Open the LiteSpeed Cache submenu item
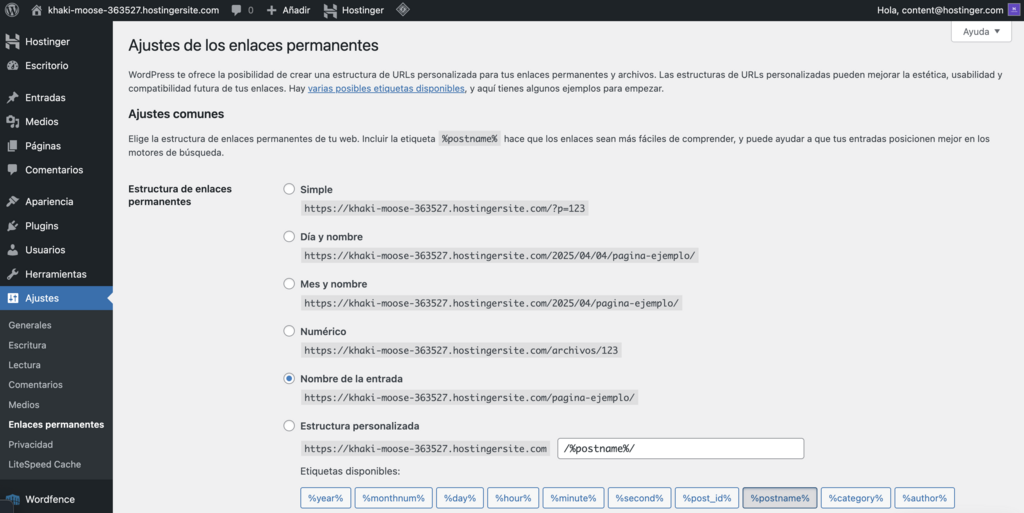Viewport: 1024px width, 513px height. click(x=44, y=464)
